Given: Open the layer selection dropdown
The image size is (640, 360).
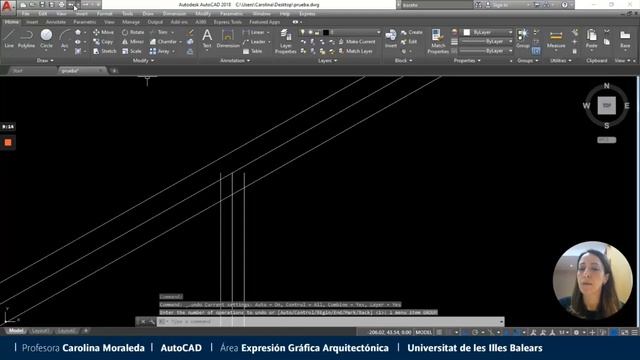Looking at the screenshot, I should coord(339,32).
